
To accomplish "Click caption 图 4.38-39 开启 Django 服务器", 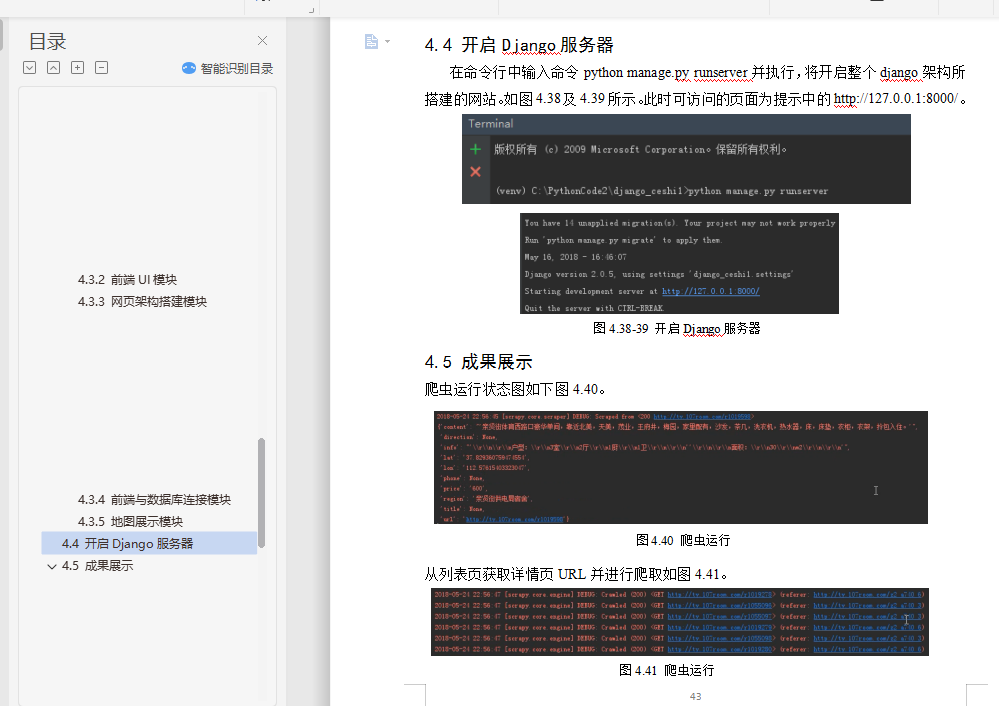I will [677, 329].
